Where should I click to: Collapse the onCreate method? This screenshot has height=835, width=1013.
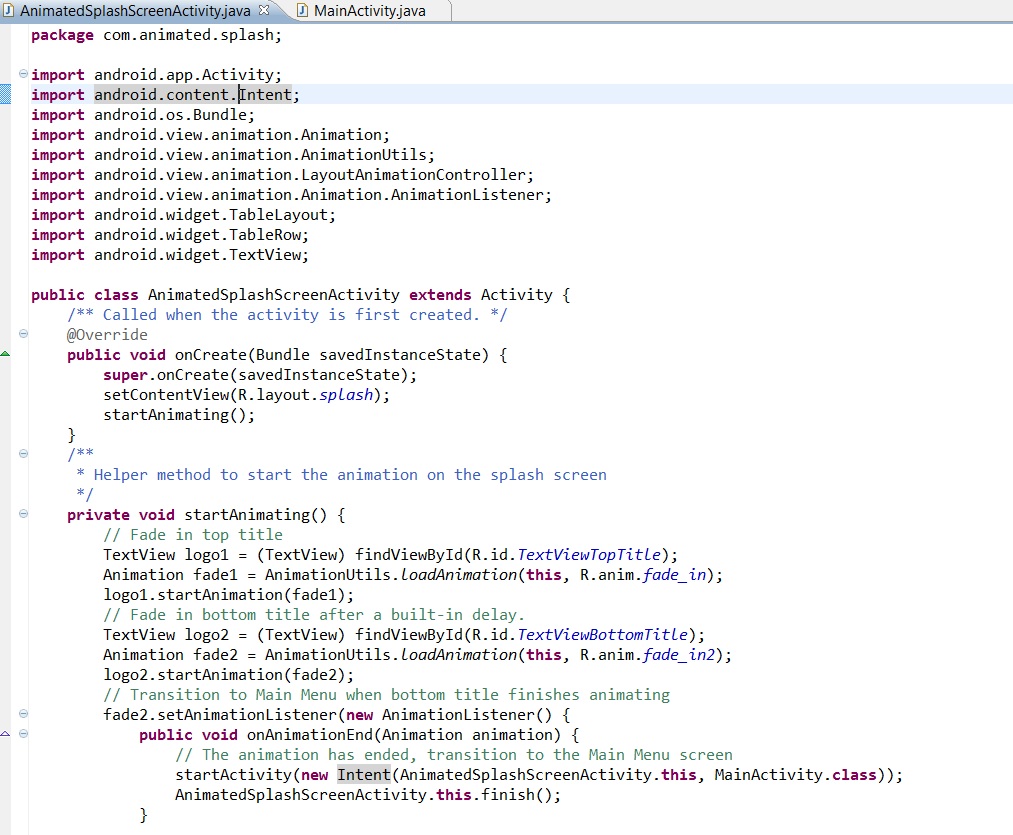22,334
